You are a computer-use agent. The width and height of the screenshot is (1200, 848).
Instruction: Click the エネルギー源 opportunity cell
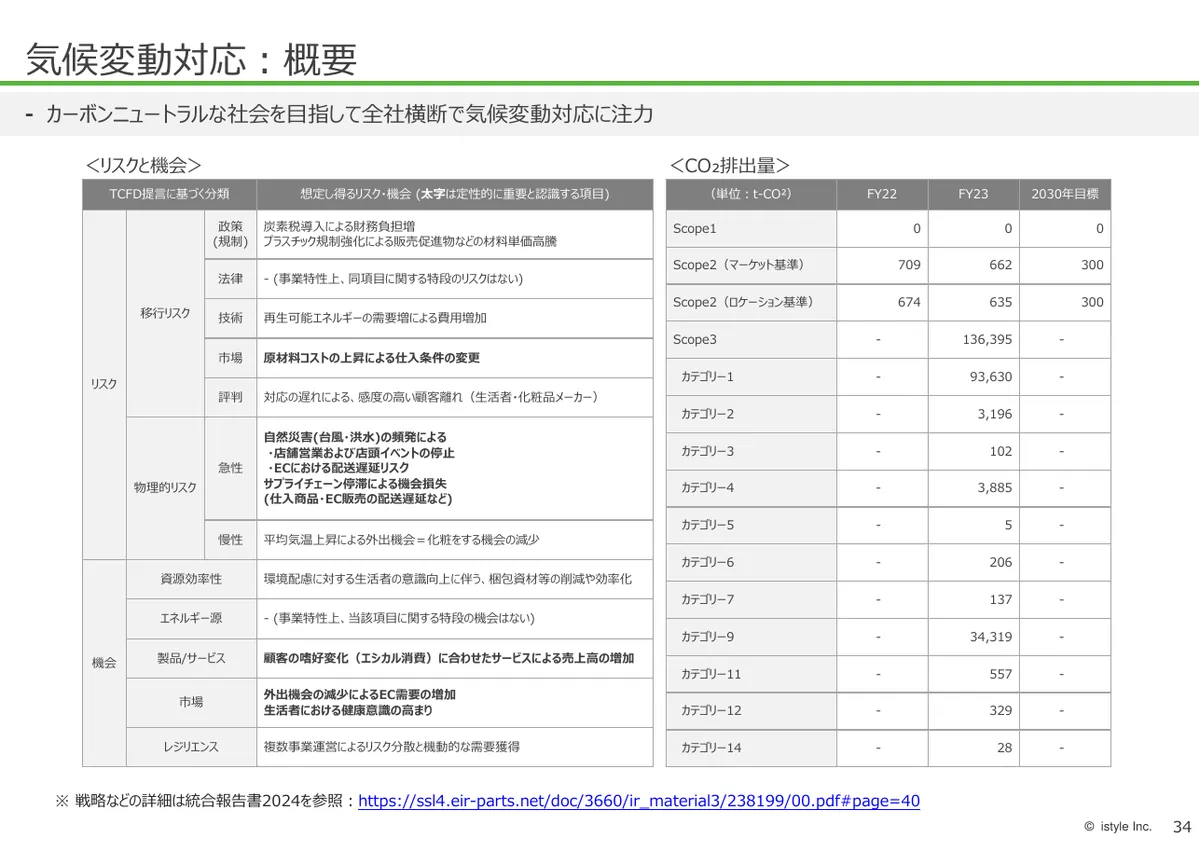point(191,618)
